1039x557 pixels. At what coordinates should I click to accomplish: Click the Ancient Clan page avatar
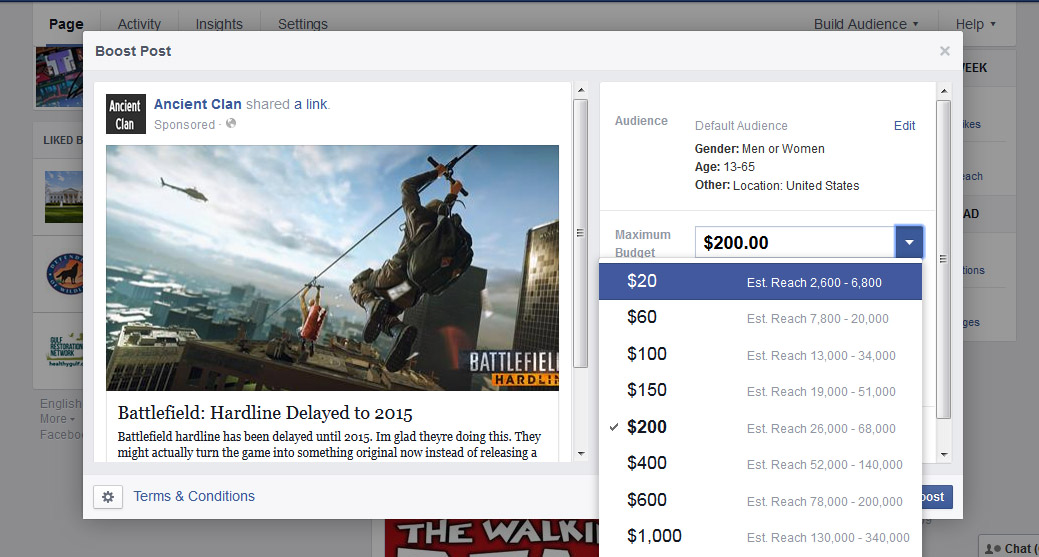126,114
